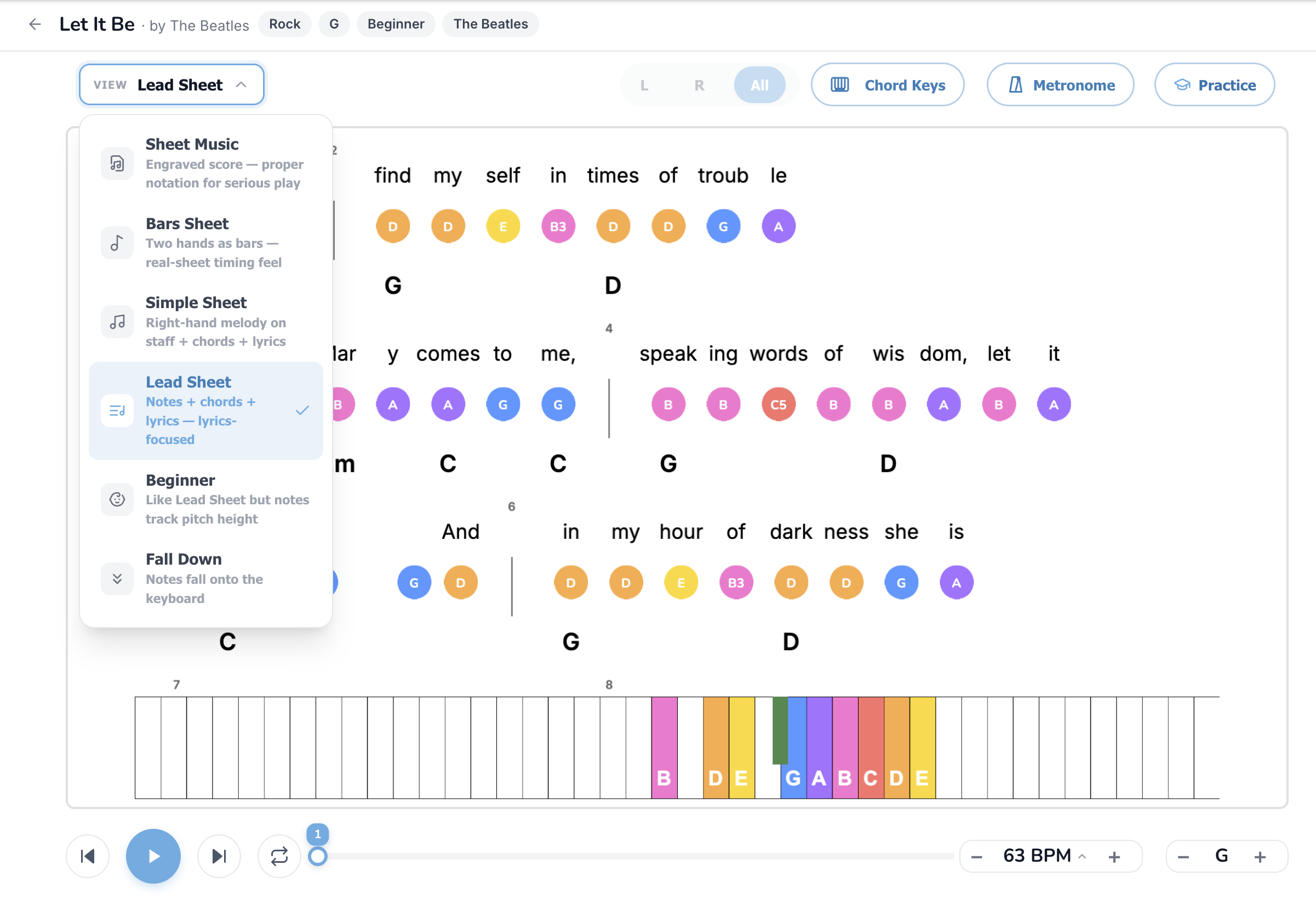Select the R right-hand toggle
The height and width of the screenshot is (899, 1316).
(x=699, y=85)
